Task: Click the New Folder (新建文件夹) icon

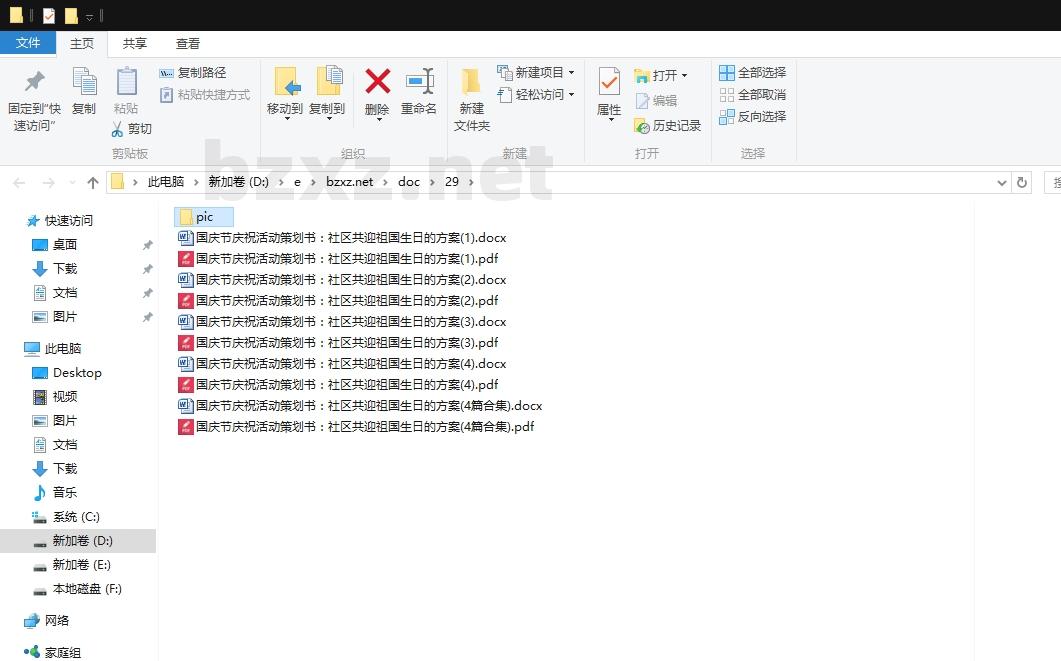Action: (471, 83)
